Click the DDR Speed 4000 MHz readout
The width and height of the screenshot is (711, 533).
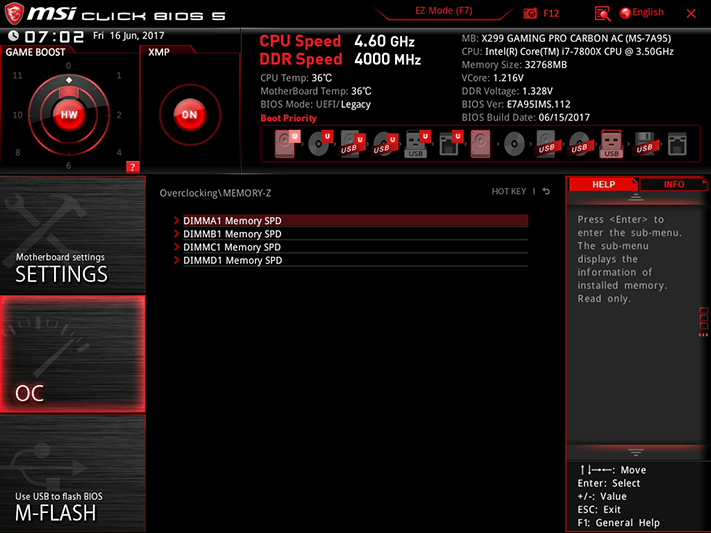pos(340,59)
